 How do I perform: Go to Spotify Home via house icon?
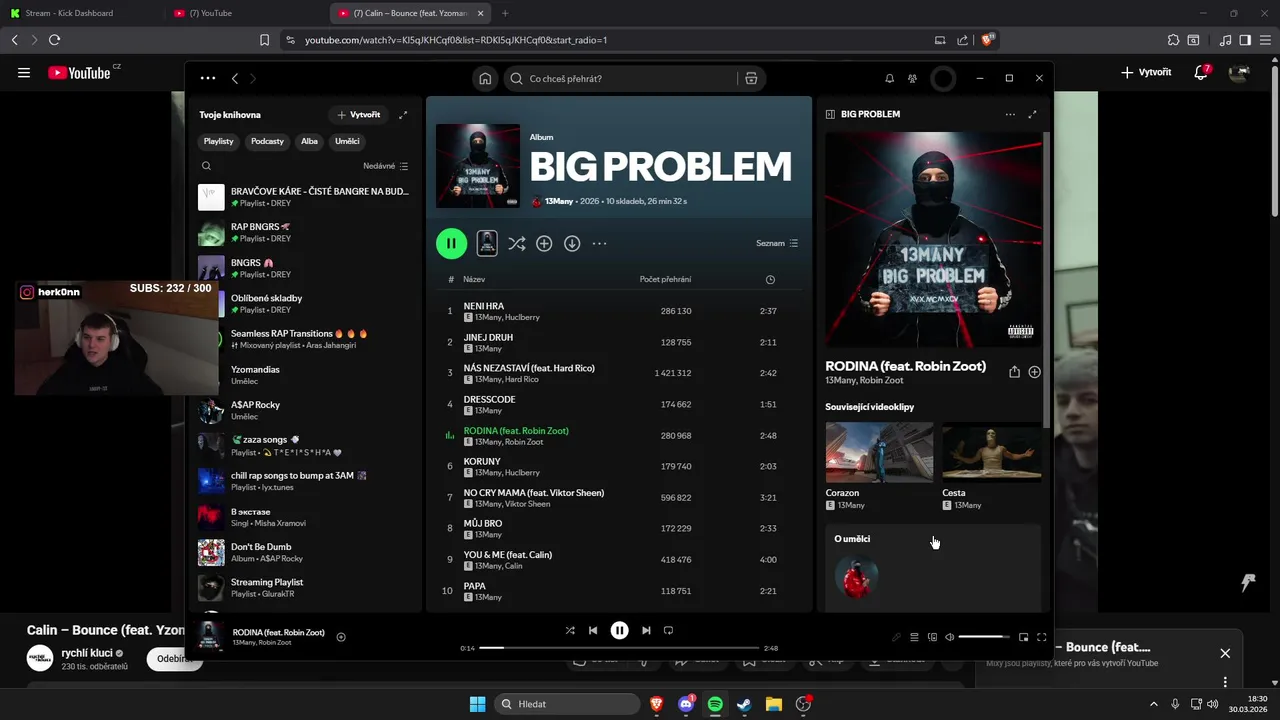pyautogui.click(x=485, y=78)
